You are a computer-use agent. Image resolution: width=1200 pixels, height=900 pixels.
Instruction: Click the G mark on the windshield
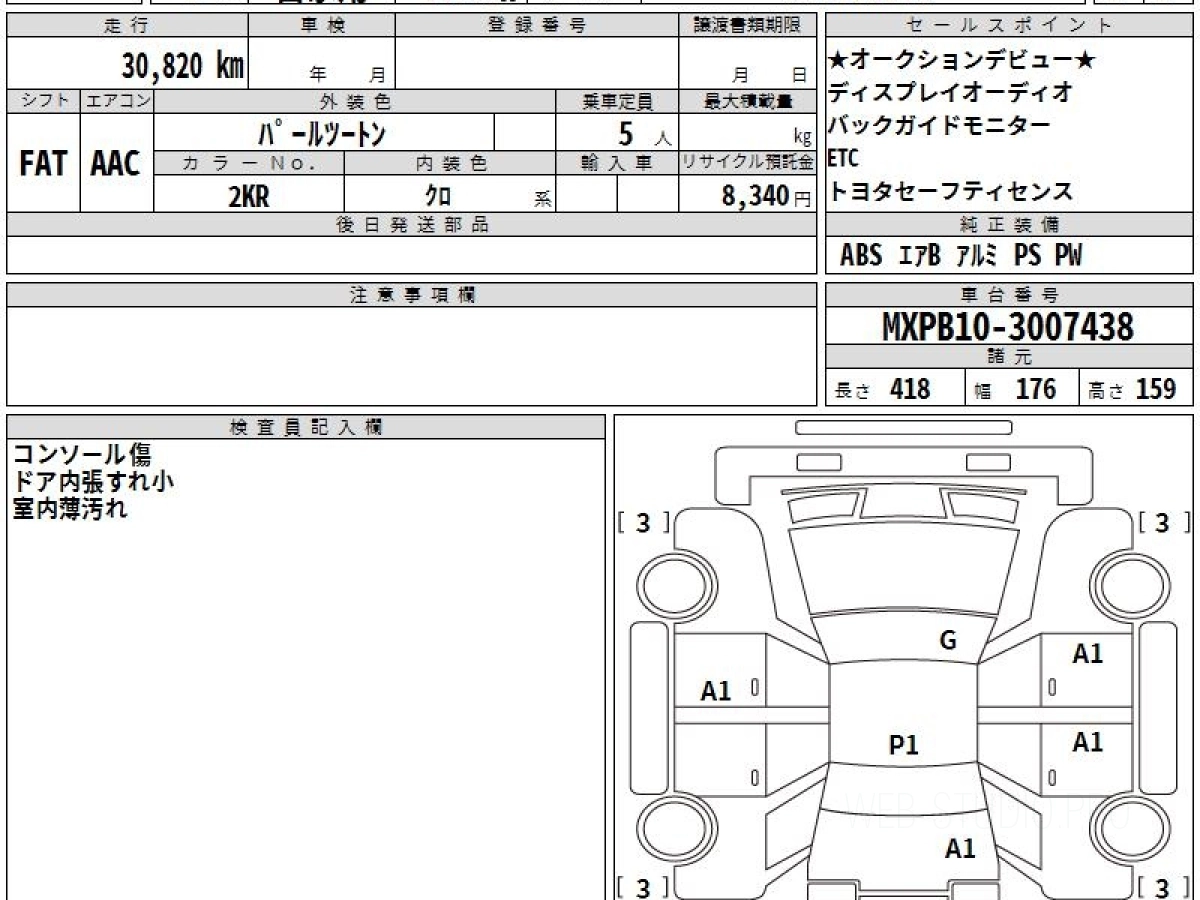click(x=948, y=641)
